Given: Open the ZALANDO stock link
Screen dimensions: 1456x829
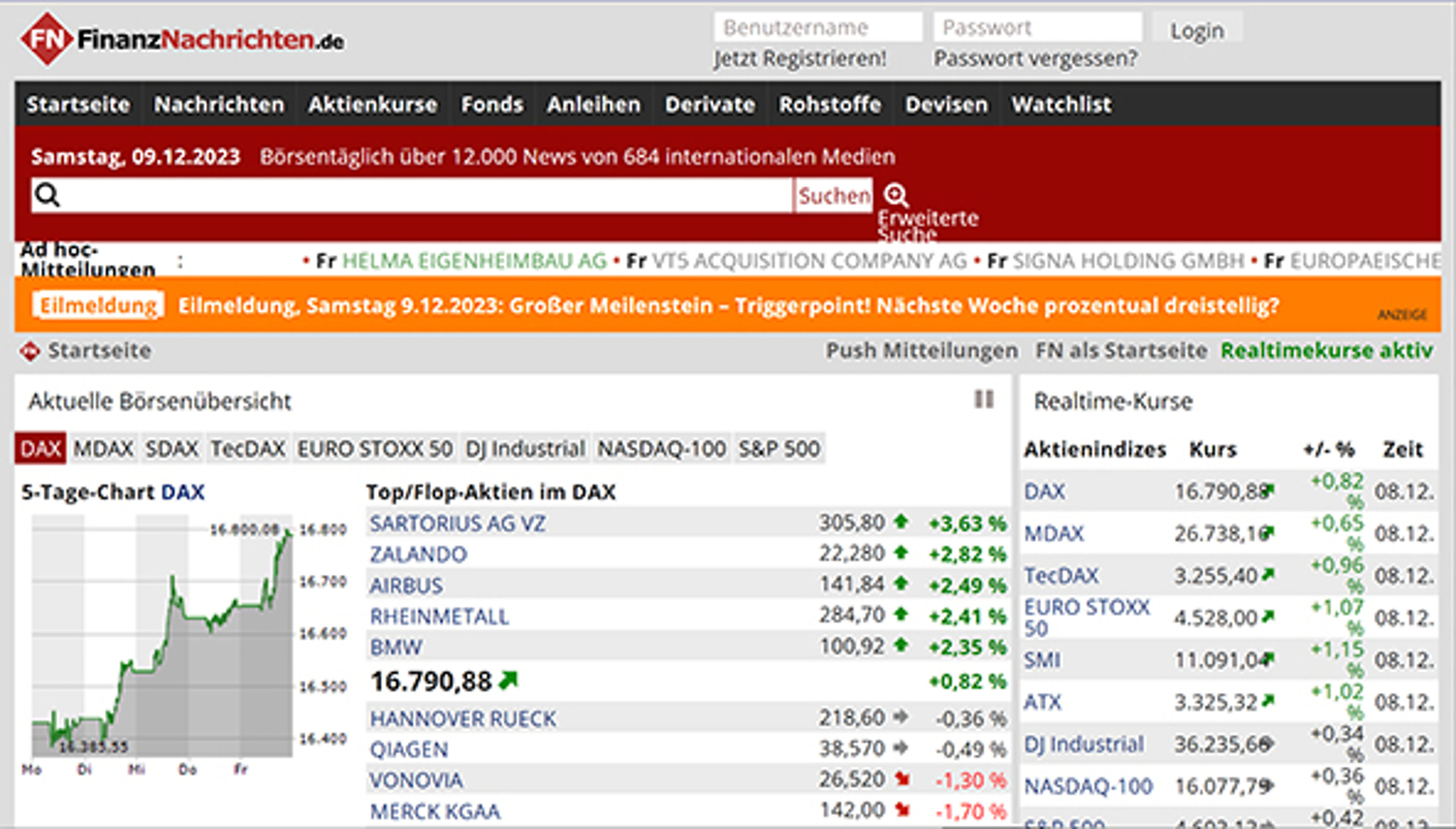Looking at the screenshot, I should (x=418, y=554).
